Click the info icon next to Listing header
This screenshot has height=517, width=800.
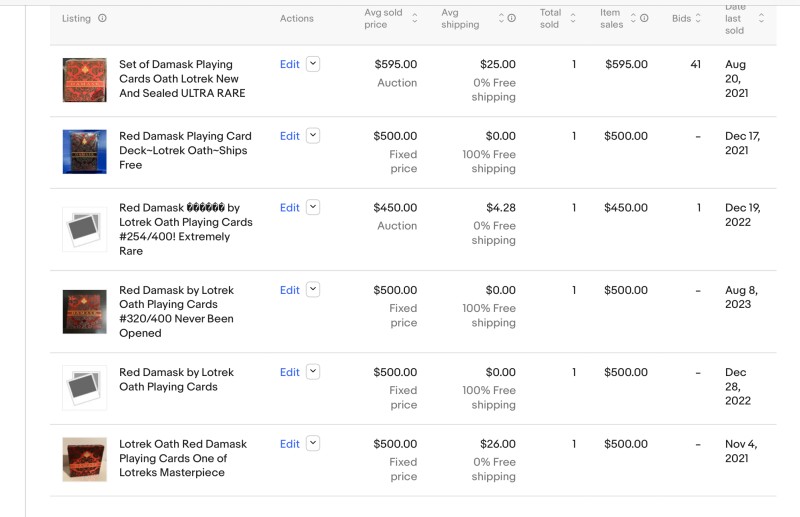tap(103, 18)
